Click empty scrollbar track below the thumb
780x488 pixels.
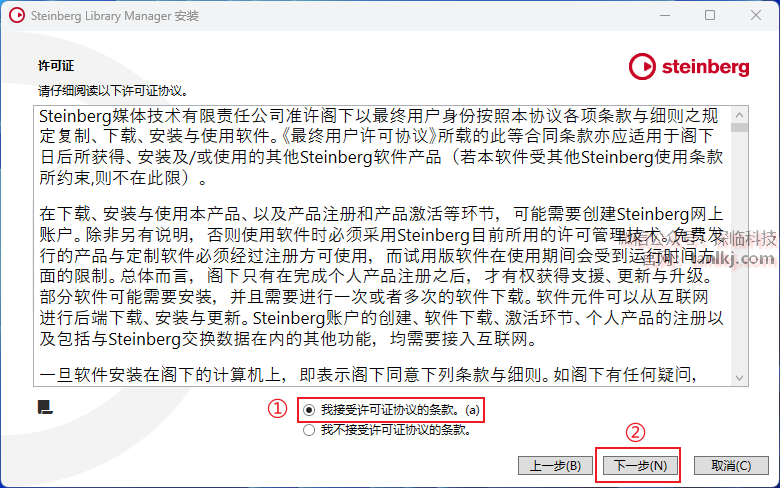click(x=739, y=251)
